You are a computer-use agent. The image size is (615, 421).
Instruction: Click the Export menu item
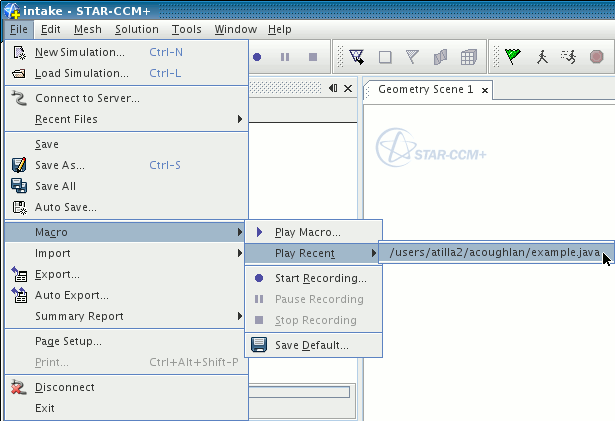tap(127, 274)
